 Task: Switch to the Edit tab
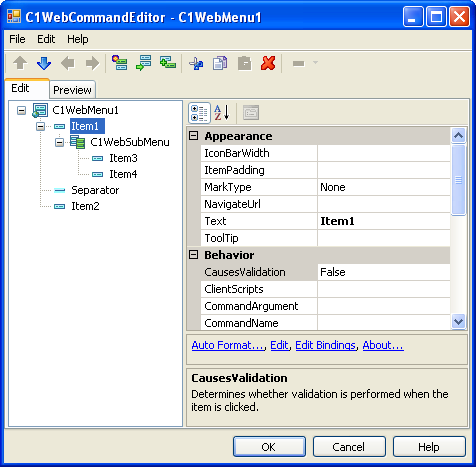(x=27, y=89)
